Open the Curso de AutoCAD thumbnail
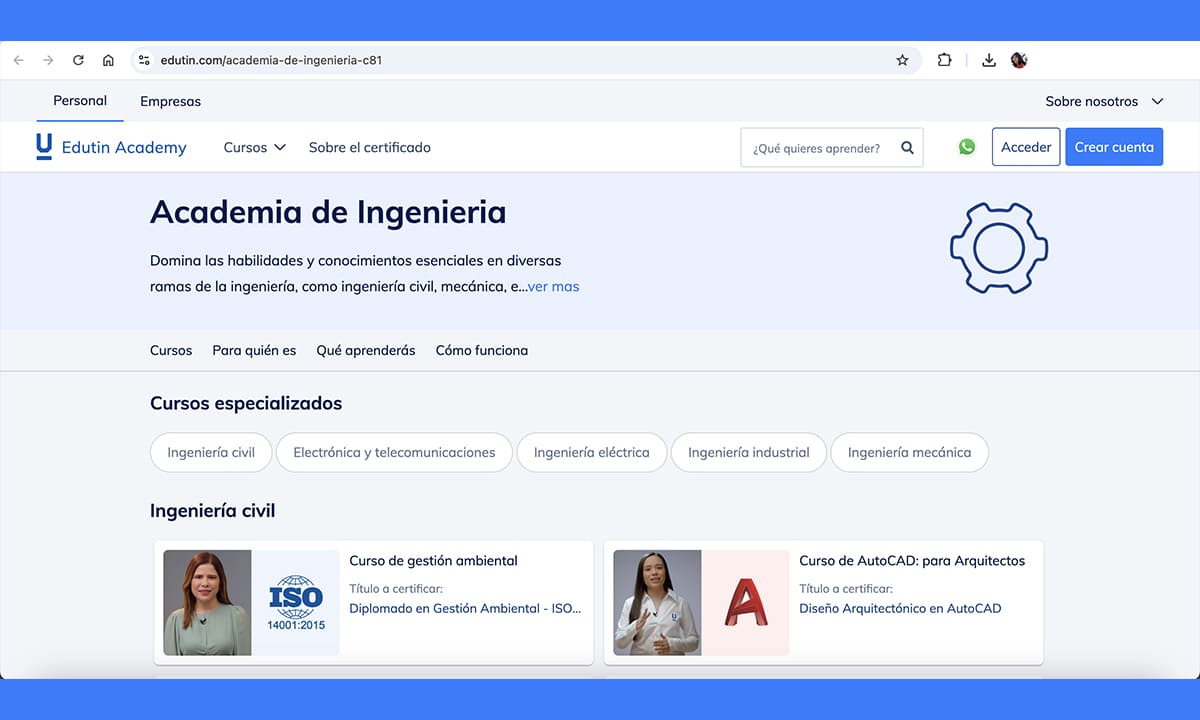The width and height of the screenshot is (1200, 720). click(x=701, y=603)
